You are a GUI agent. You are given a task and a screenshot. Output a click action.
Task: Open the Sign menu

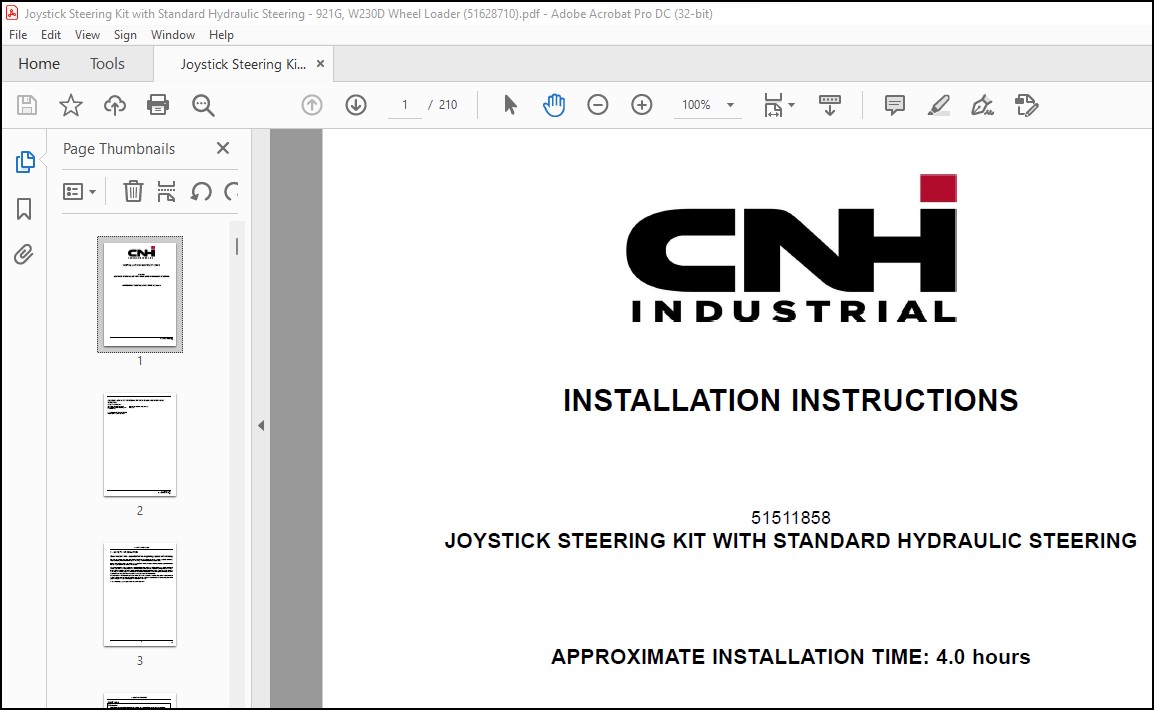(125, 35)
